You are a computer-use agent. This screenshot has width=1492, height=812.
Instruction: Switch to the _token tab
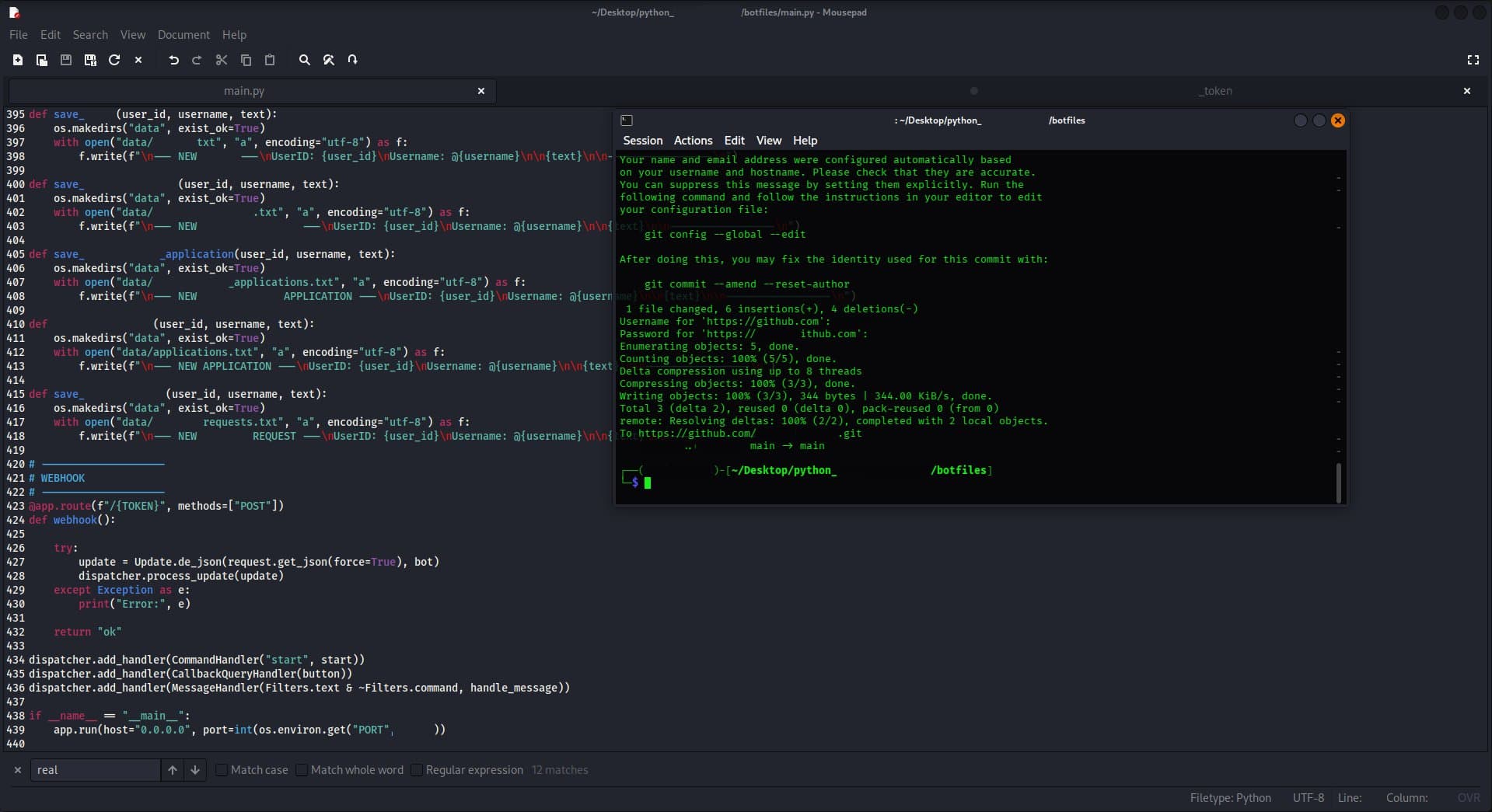pos(1214,91)
